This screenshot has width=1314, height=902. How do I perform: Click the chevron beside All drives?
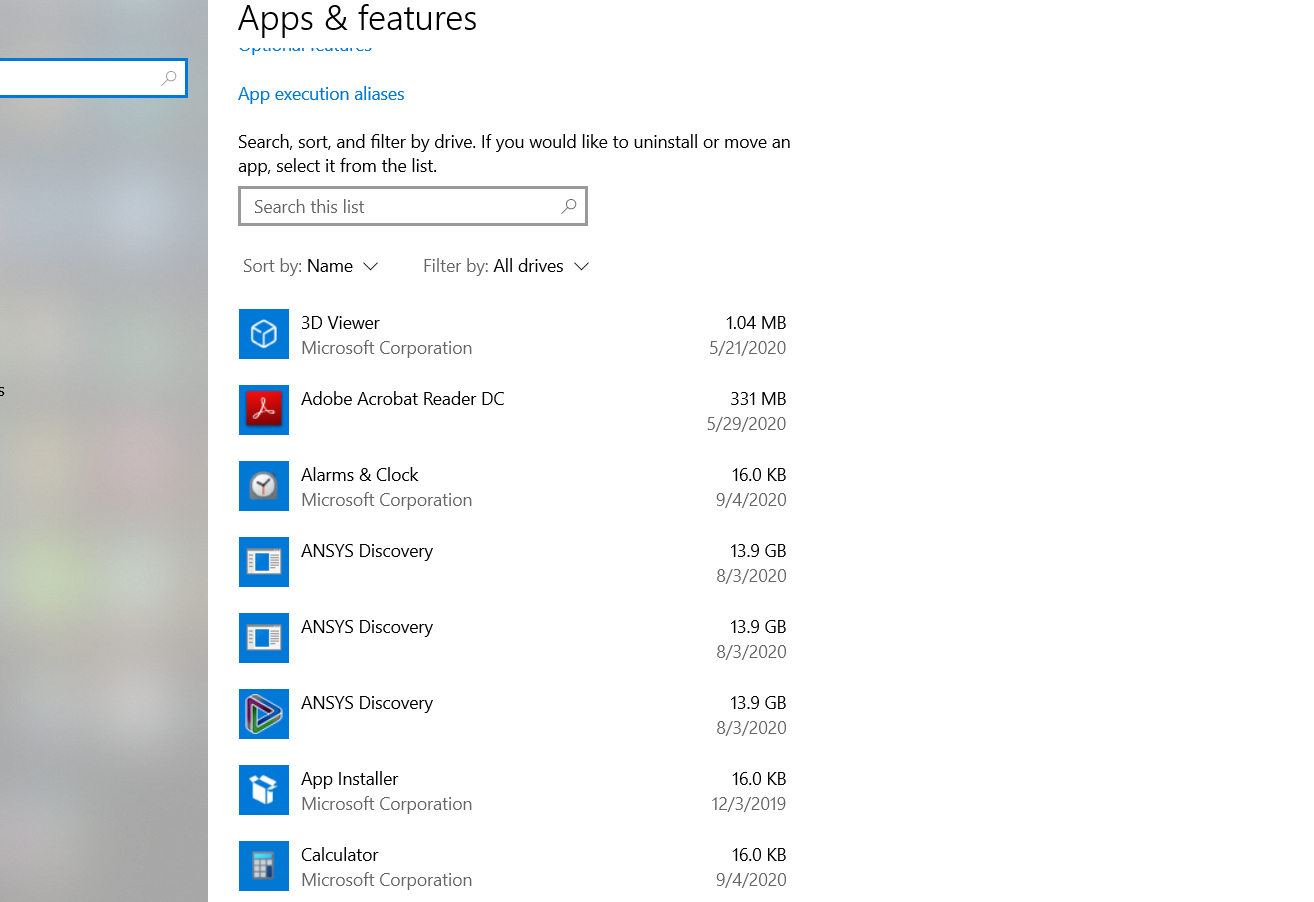tap(582, 266)
